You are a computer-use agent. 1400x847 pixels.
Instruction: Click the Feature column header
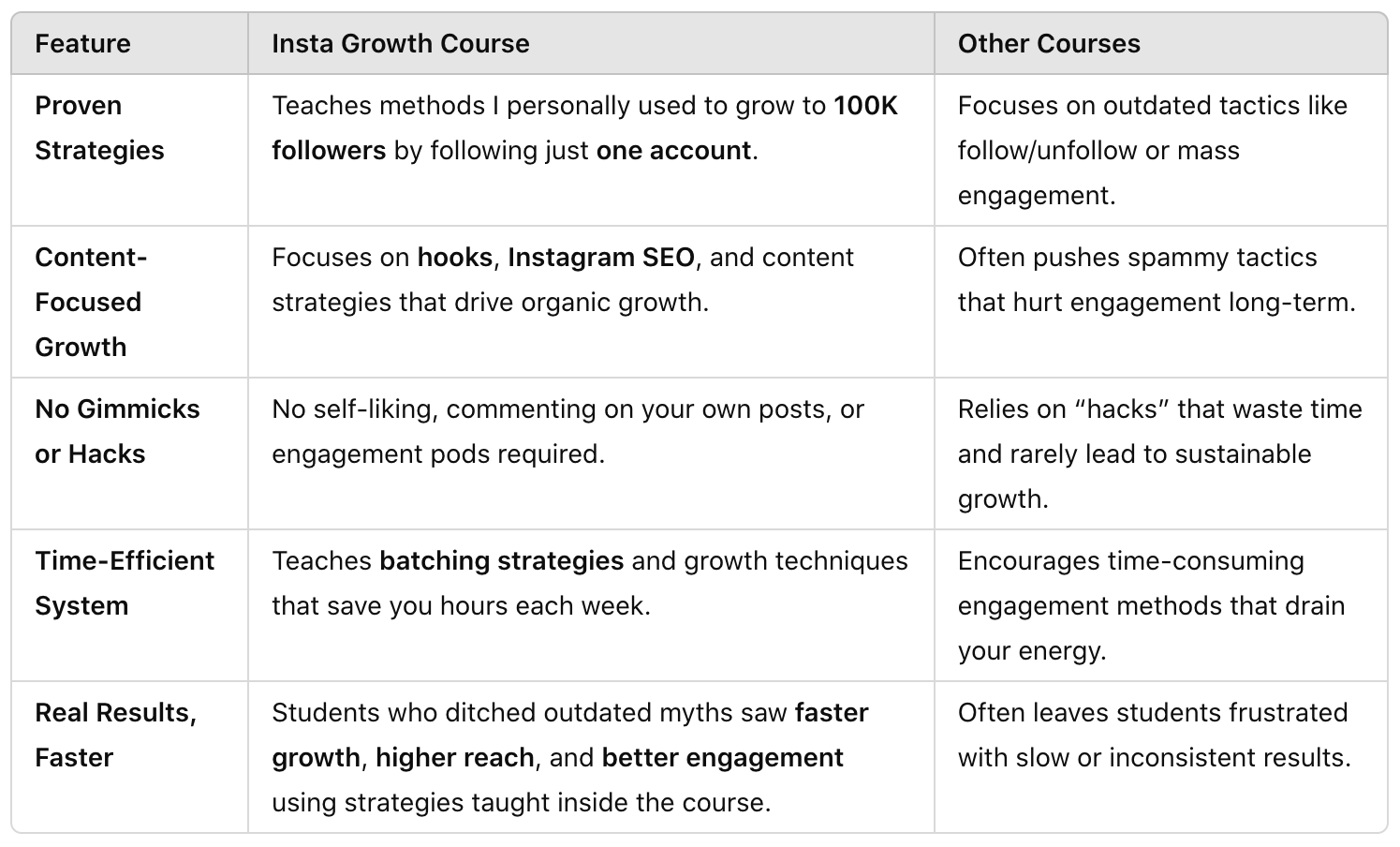coord(82,44)
